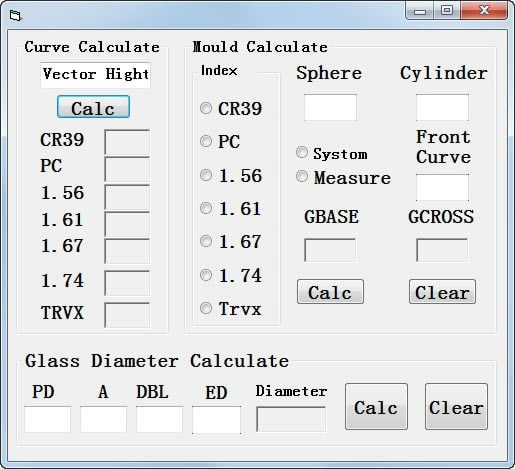515x469 pixels.
Task: Click the Vector Hight text box
Action: [95, 75]
